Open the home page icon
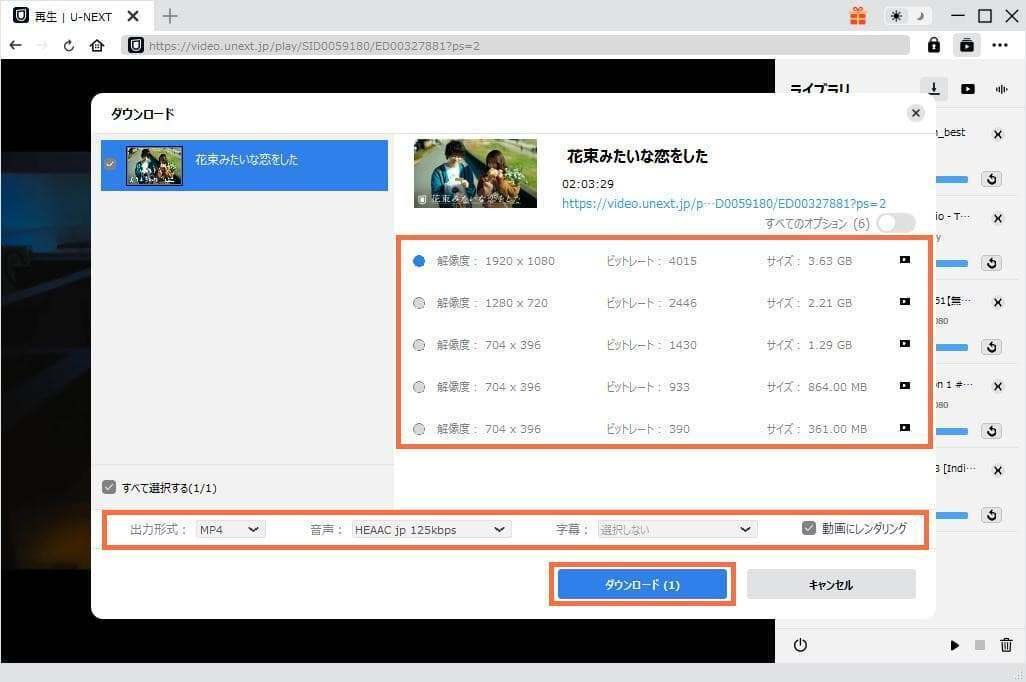This screenshot has height=682, width=1026. 97,45
